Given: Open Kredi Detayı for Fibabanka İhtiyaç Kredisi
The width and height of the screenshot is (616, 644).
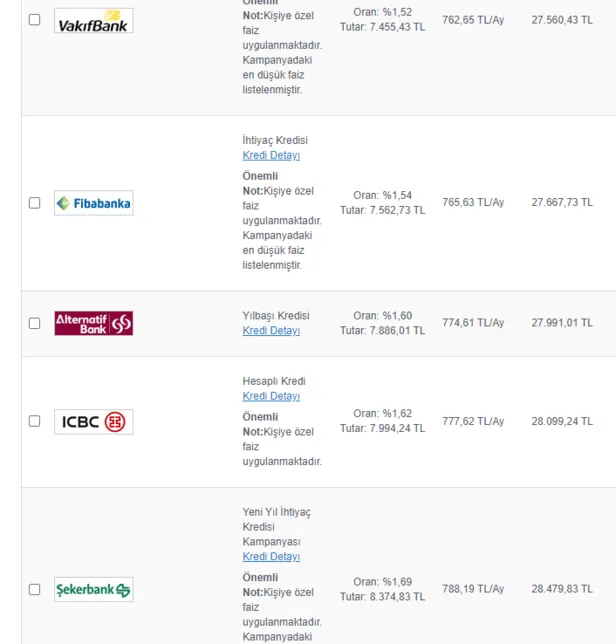Looking at the screenshot, I should [x=271, y=155].
